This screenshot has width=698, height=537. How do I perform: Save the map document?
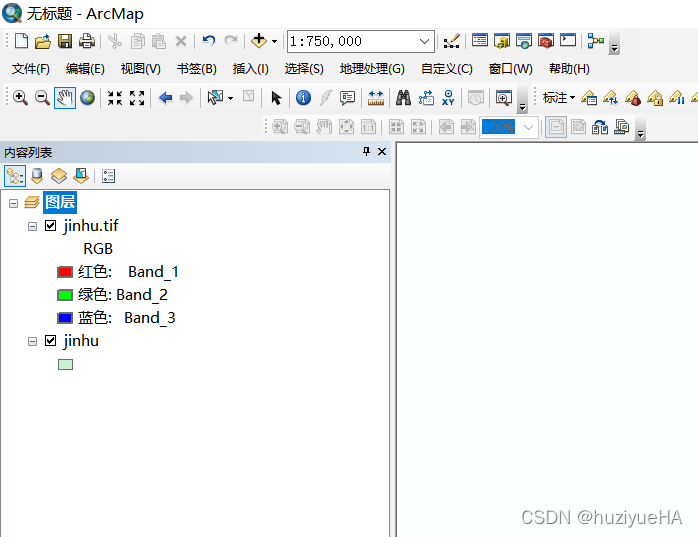[65, 41]
